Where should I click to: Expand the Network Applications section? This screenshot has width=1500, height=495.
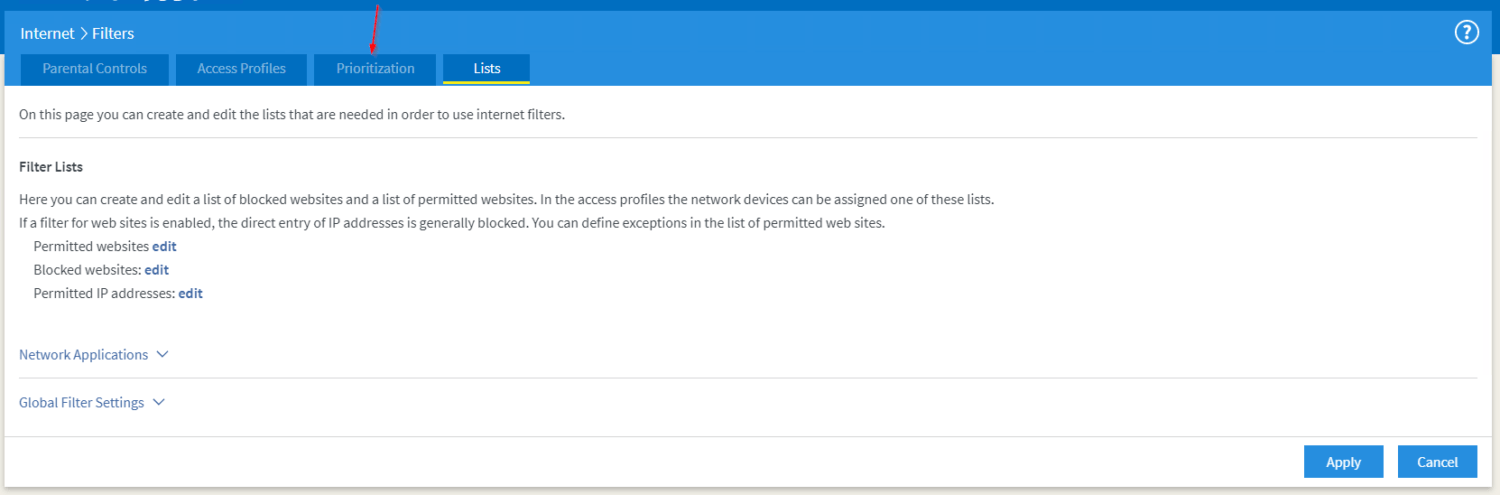tap(94, 355)
